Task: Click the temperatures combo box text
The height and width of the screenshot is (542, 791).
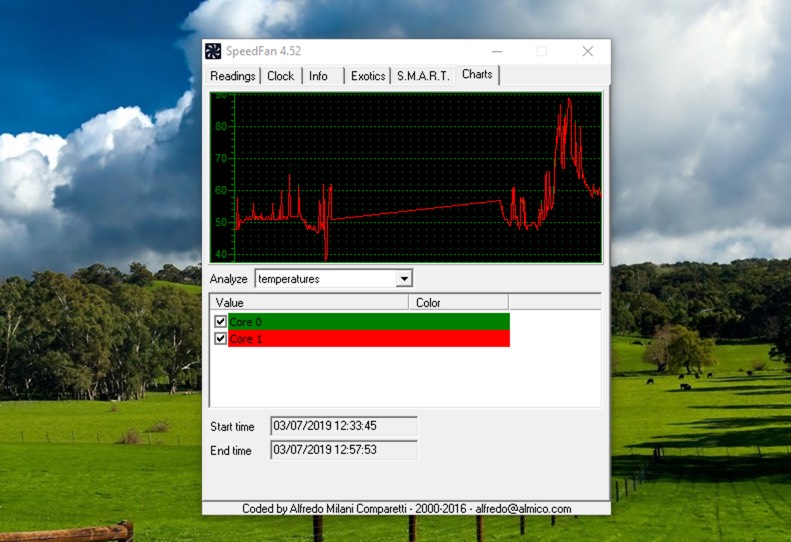Action: coord(325,279)
